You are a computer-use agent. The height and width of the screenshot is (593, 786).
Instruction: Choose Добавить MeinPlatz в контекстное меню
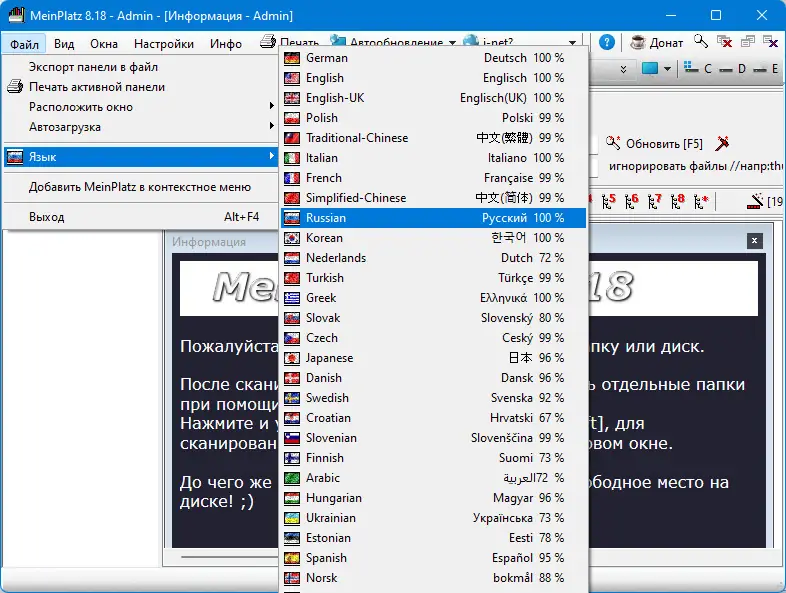[x=140, y=187]
